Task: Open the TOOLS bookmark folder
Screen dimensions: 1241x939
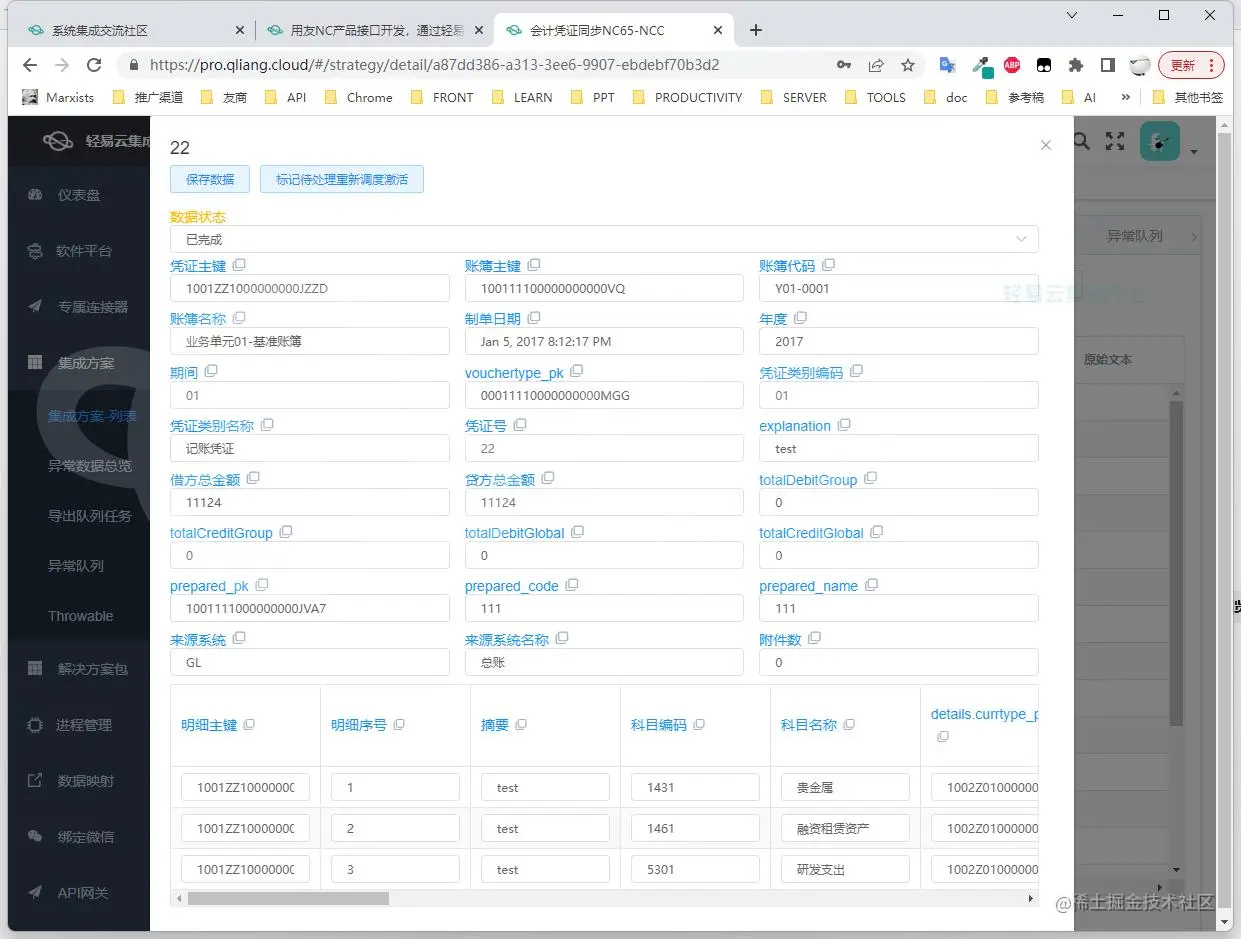Action: (x=875, y=97)
